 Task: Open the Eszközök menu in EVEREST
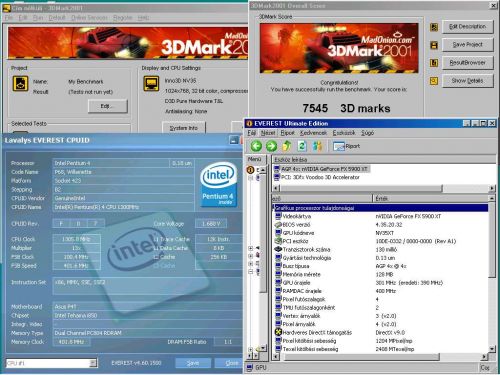[x=344, y=133]
